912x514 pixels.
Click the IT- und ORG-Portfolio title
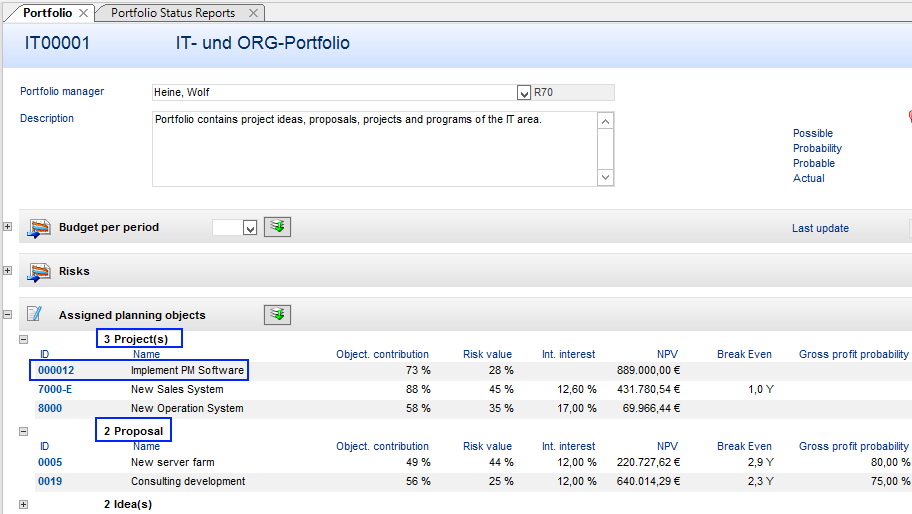pos(263,43)
